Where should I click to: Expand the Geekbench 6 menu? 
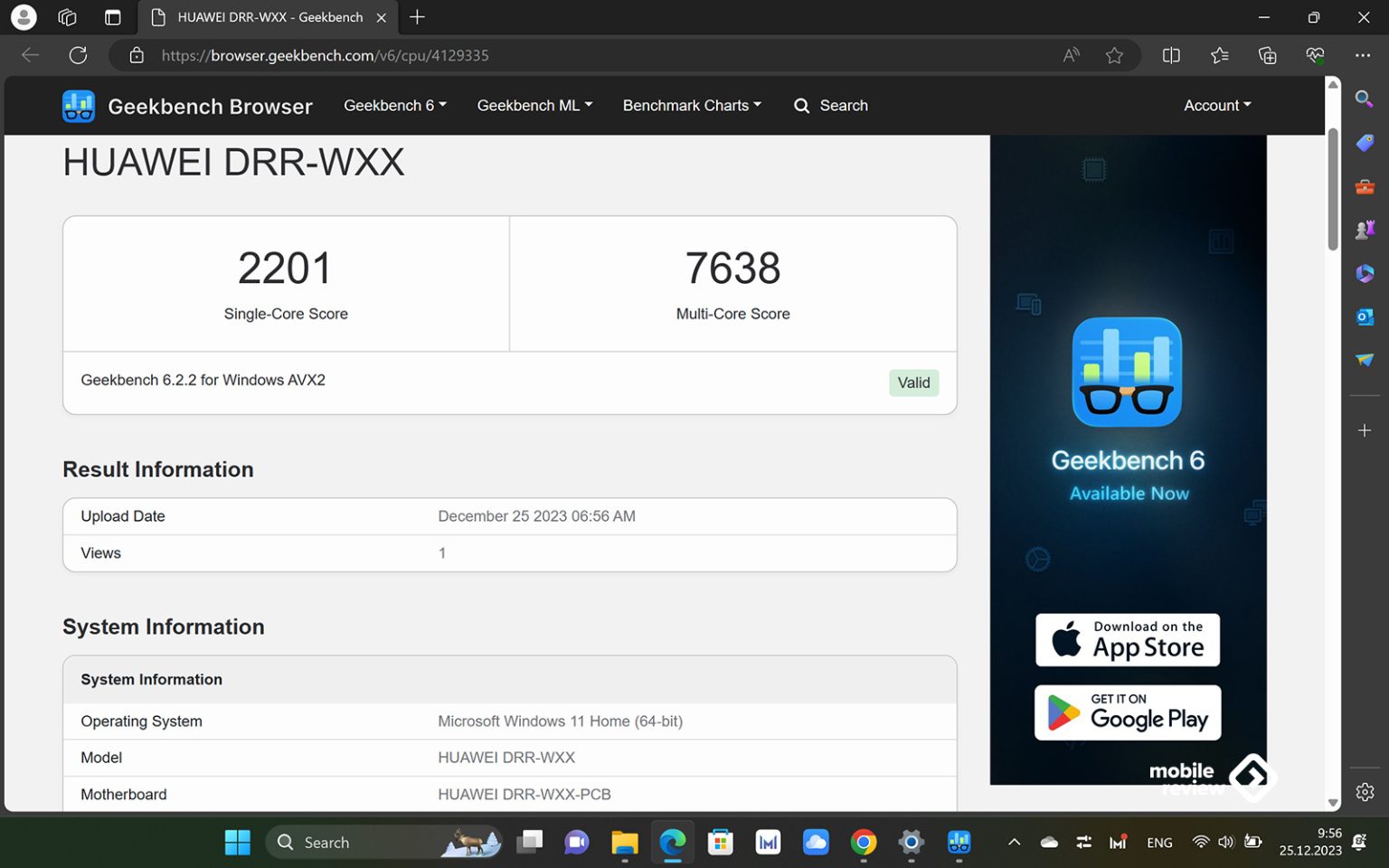[395, 106]
